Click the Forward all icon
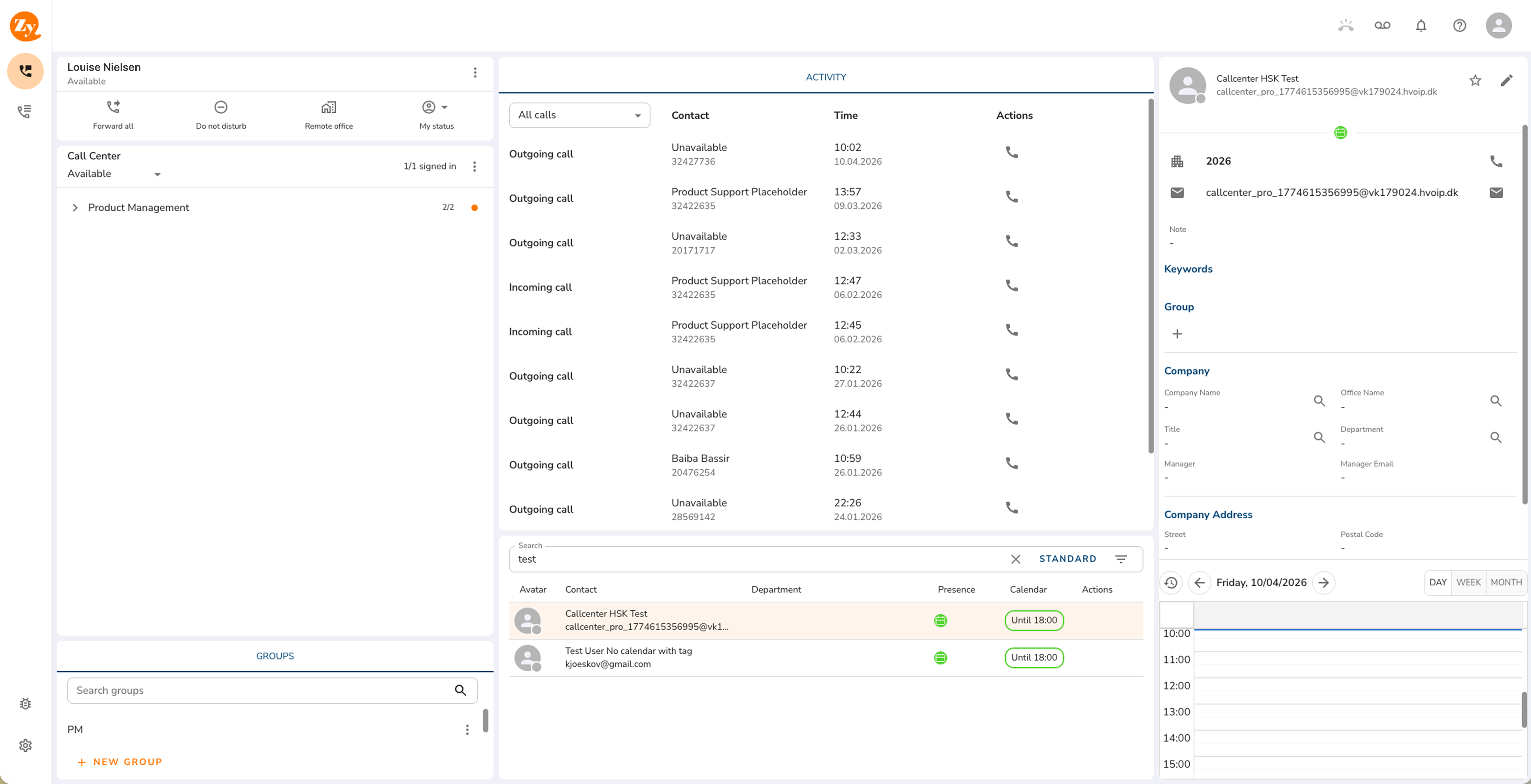The height and width of the screenshot is (784, 1531). coord(113,107)
